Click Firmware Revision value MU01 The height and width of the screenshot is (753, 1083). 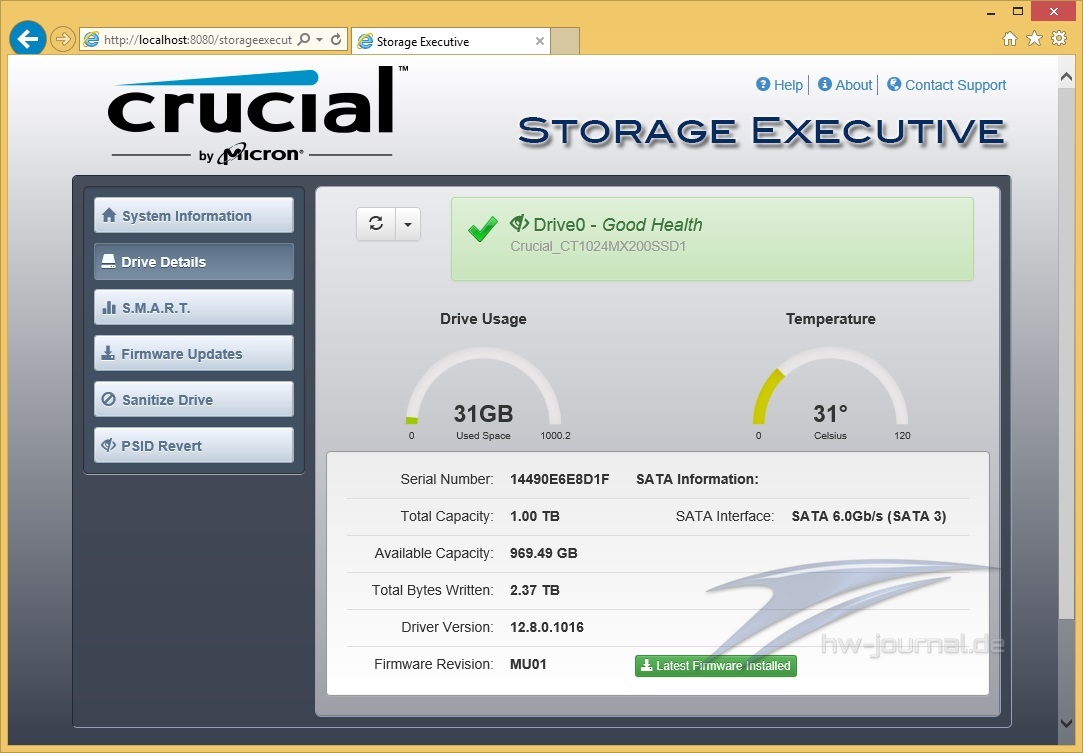click(528, 665)
